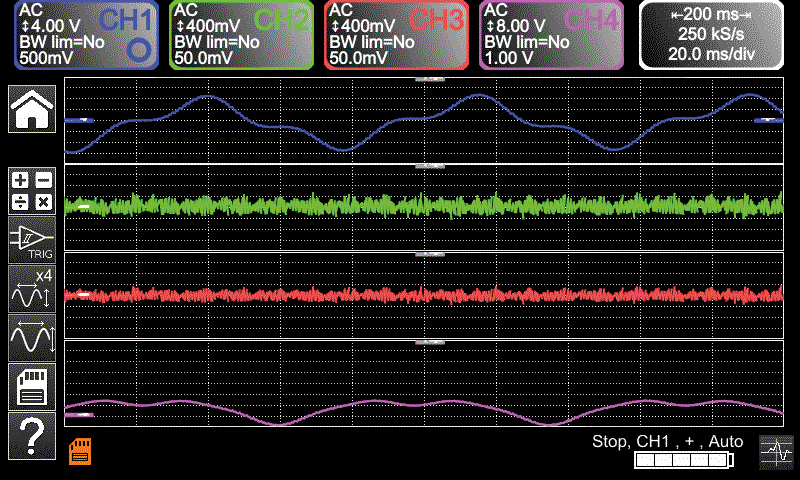
Task: Click the waveform icon in the bottom-right corner
Action: (775, 453)
